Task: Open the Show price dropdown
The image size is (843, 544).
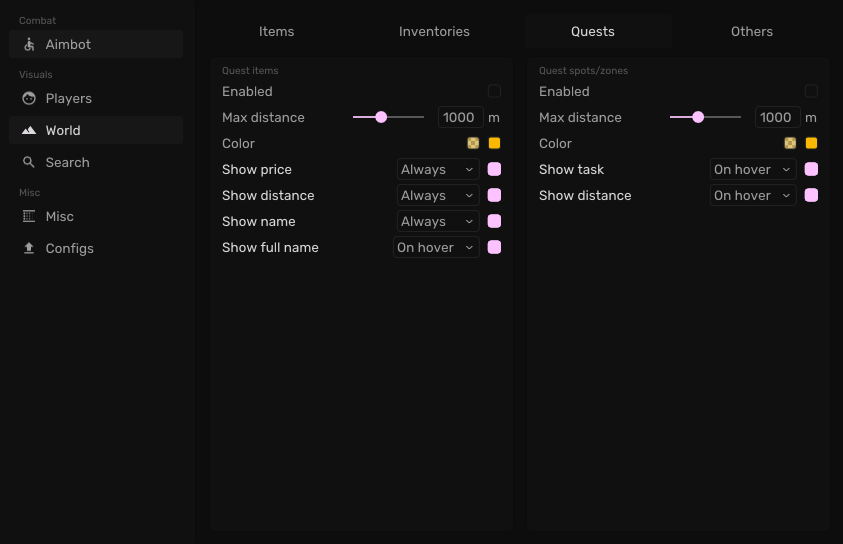Action: tap(438, 170)
